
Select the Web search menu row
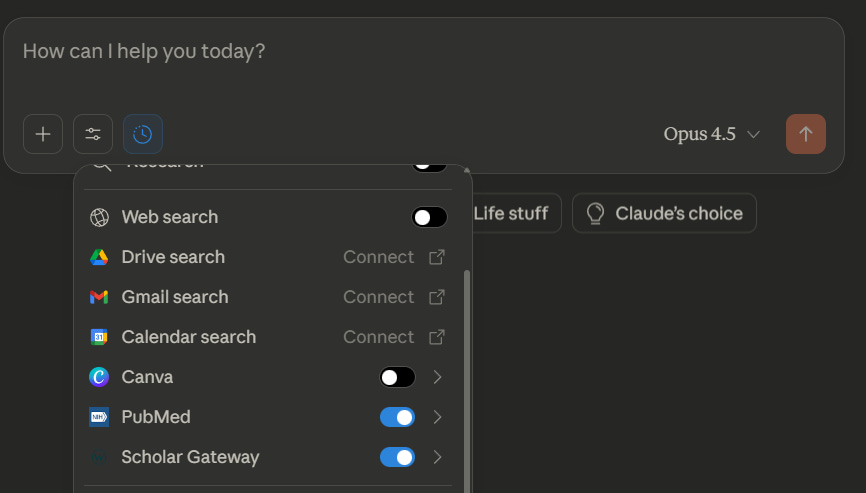point(268,217)
